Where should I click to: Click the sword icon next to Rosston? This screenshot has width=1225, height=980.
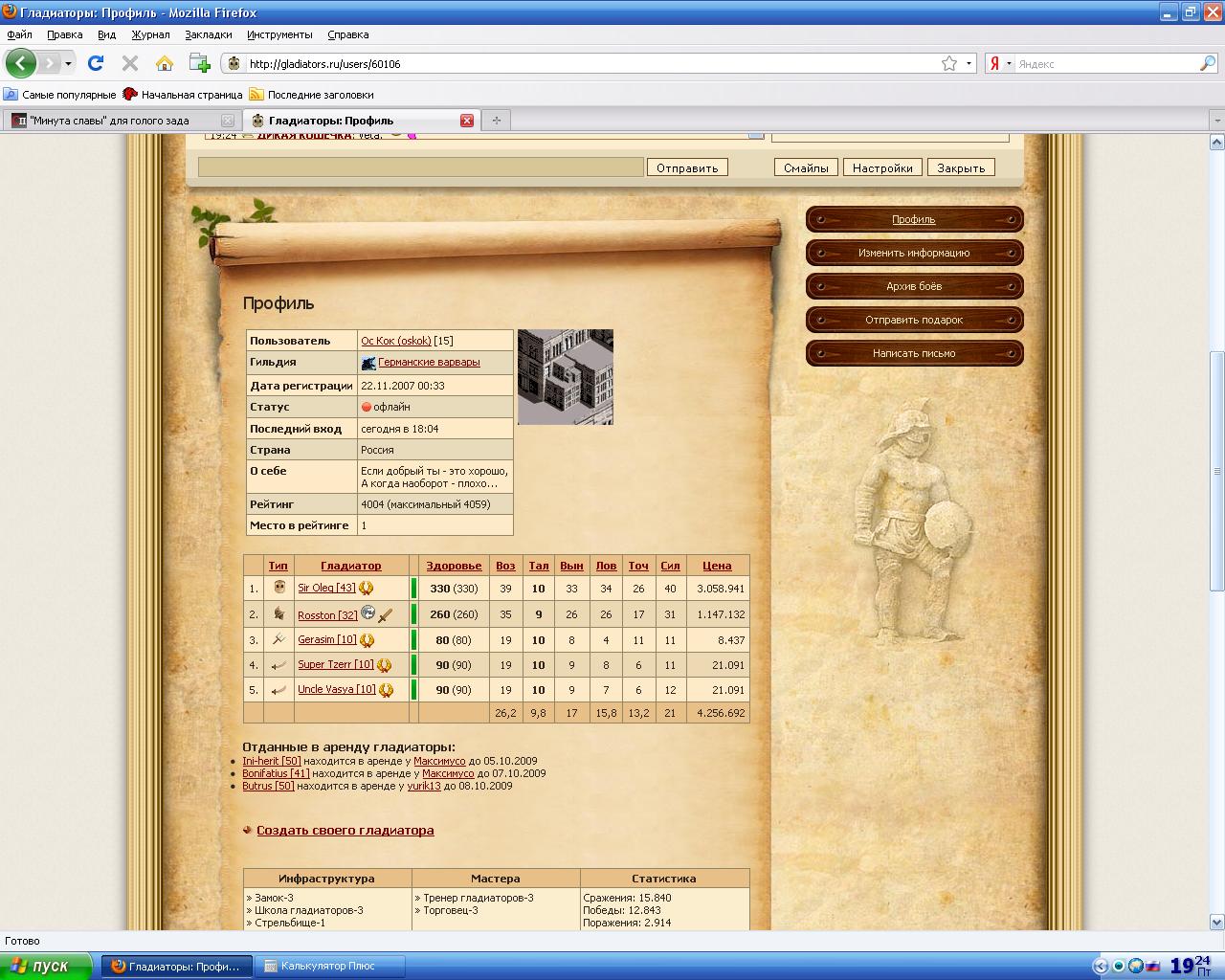click(386, 614)
